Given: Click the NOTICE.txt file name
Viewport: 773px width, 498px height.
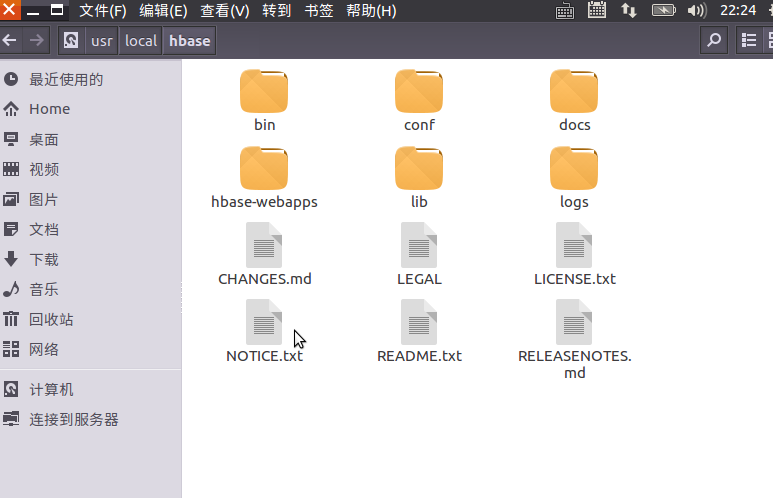Looking at the screenshot, I should tap(264, 356).
